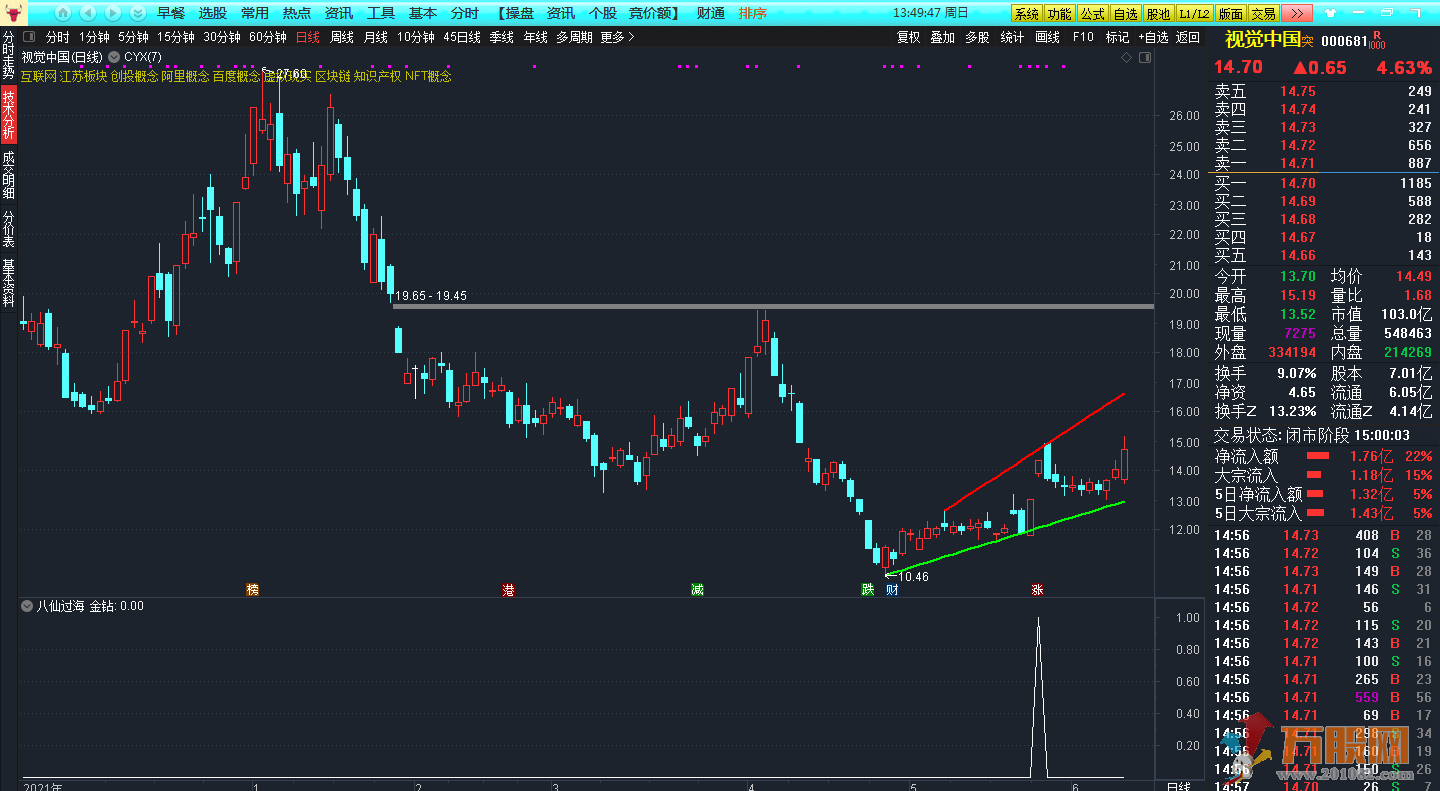
Task: Switch to the 1分钟 period tab
Action: (94, 37)
